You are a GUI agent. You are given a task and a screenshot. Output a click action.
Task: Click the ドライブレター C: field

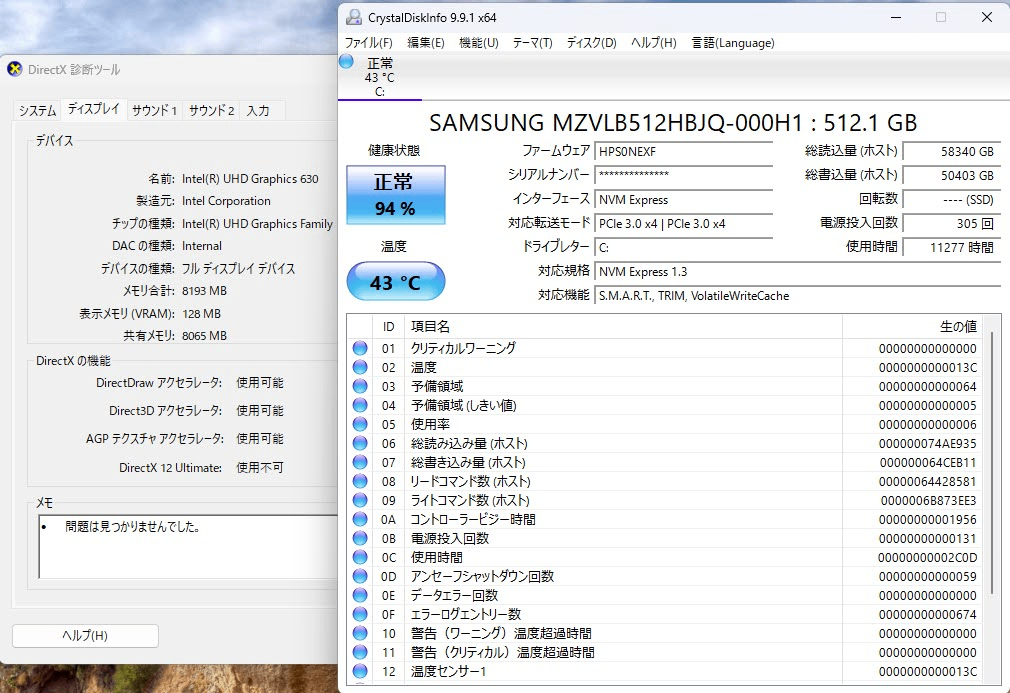683,247
